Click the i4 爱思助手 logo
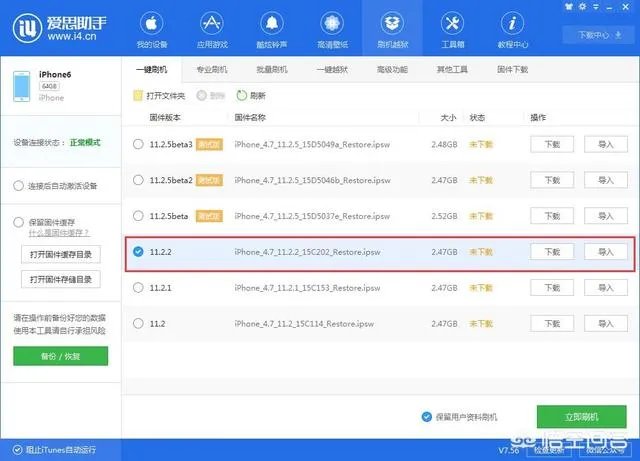This screenshot has width=640, height=461. pos(59,28)
